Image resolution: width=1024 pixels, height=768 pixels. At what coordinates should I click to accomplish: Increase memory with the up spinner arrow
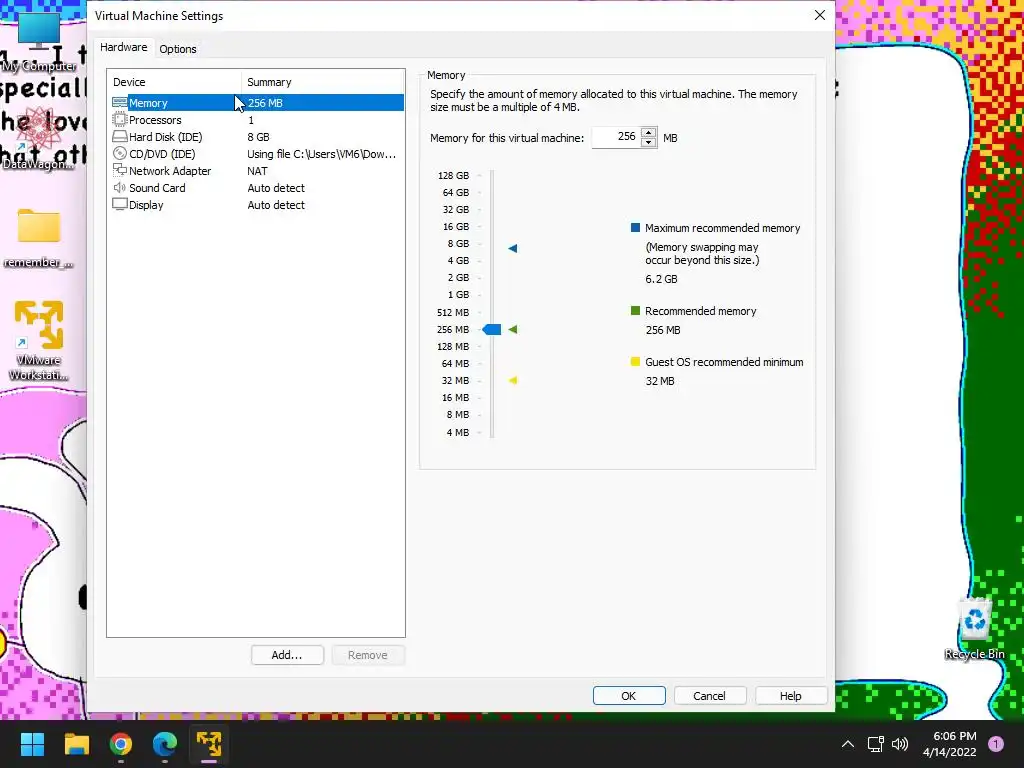click(x=648, y=133)
